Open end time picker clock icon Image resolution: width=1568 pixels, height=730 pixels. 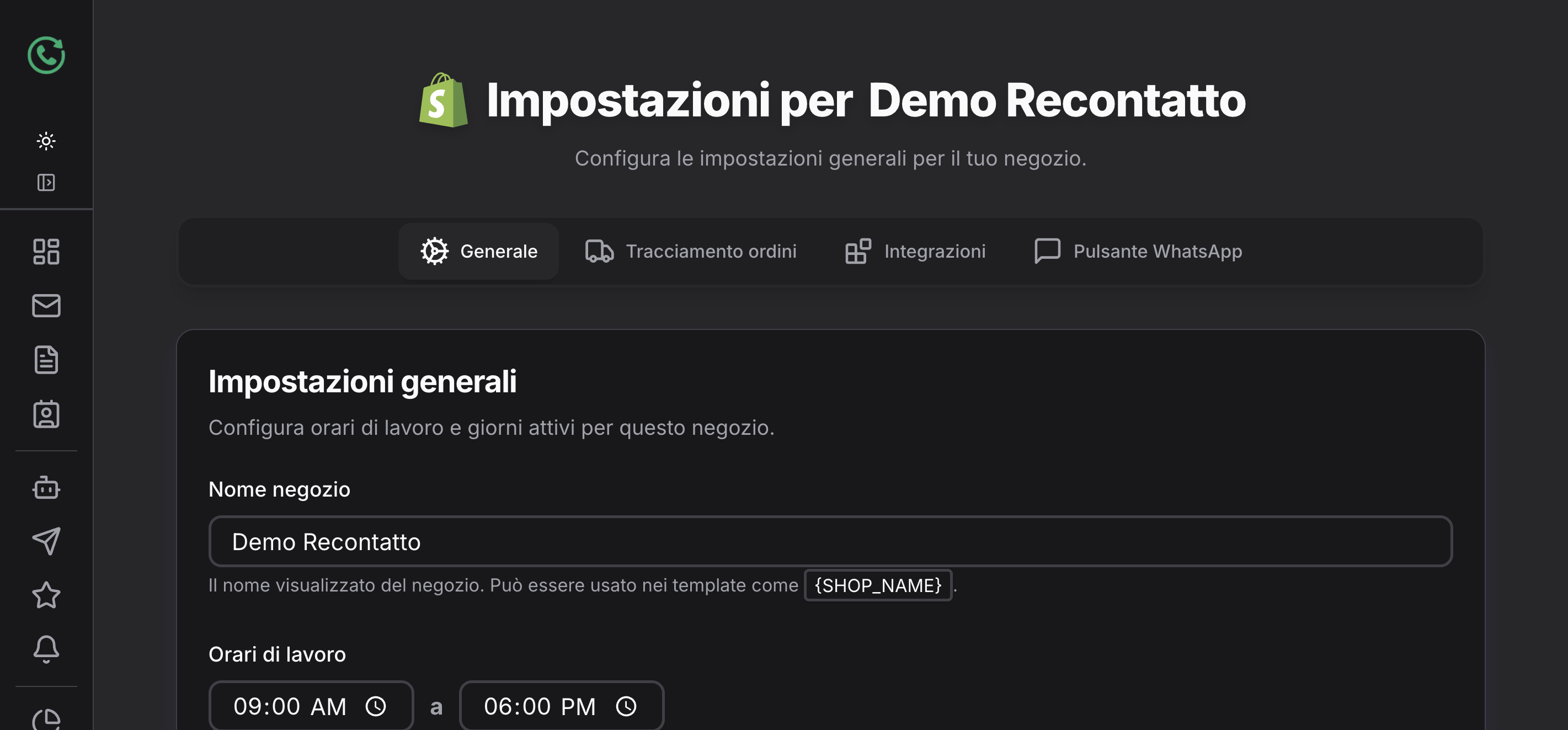[x=626, y=707]
